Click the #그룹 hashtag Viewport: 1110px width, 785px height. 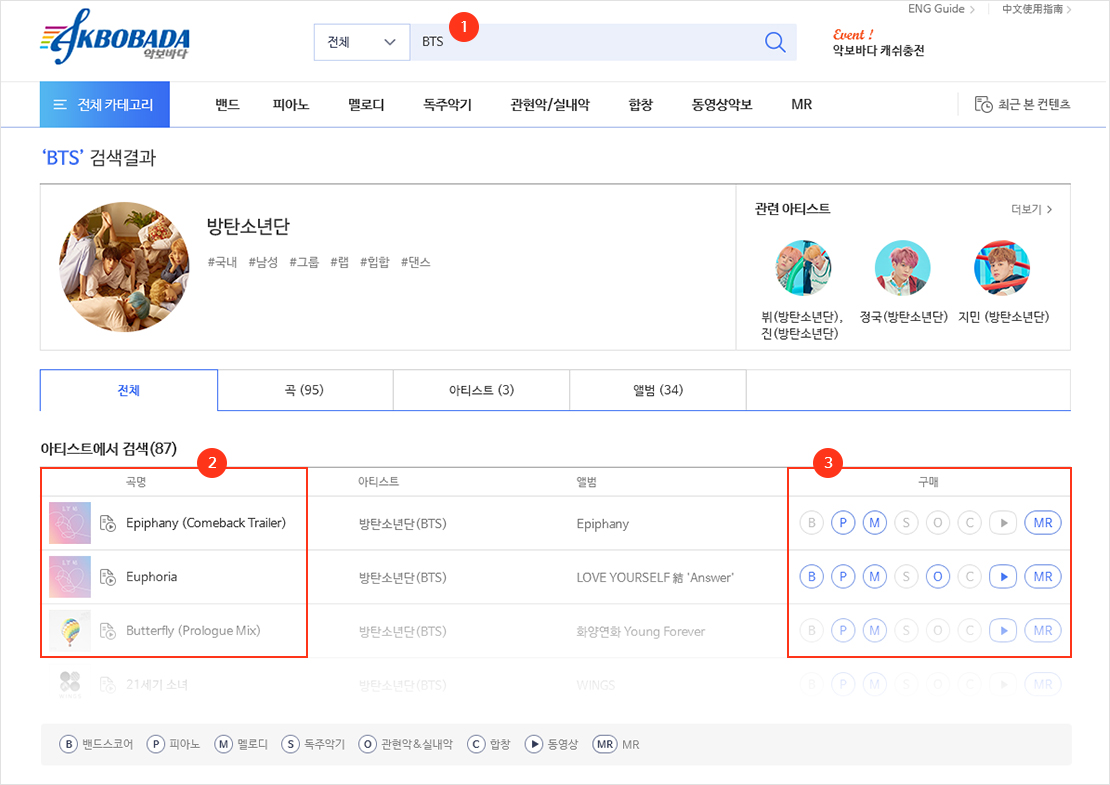click(304, 262)
